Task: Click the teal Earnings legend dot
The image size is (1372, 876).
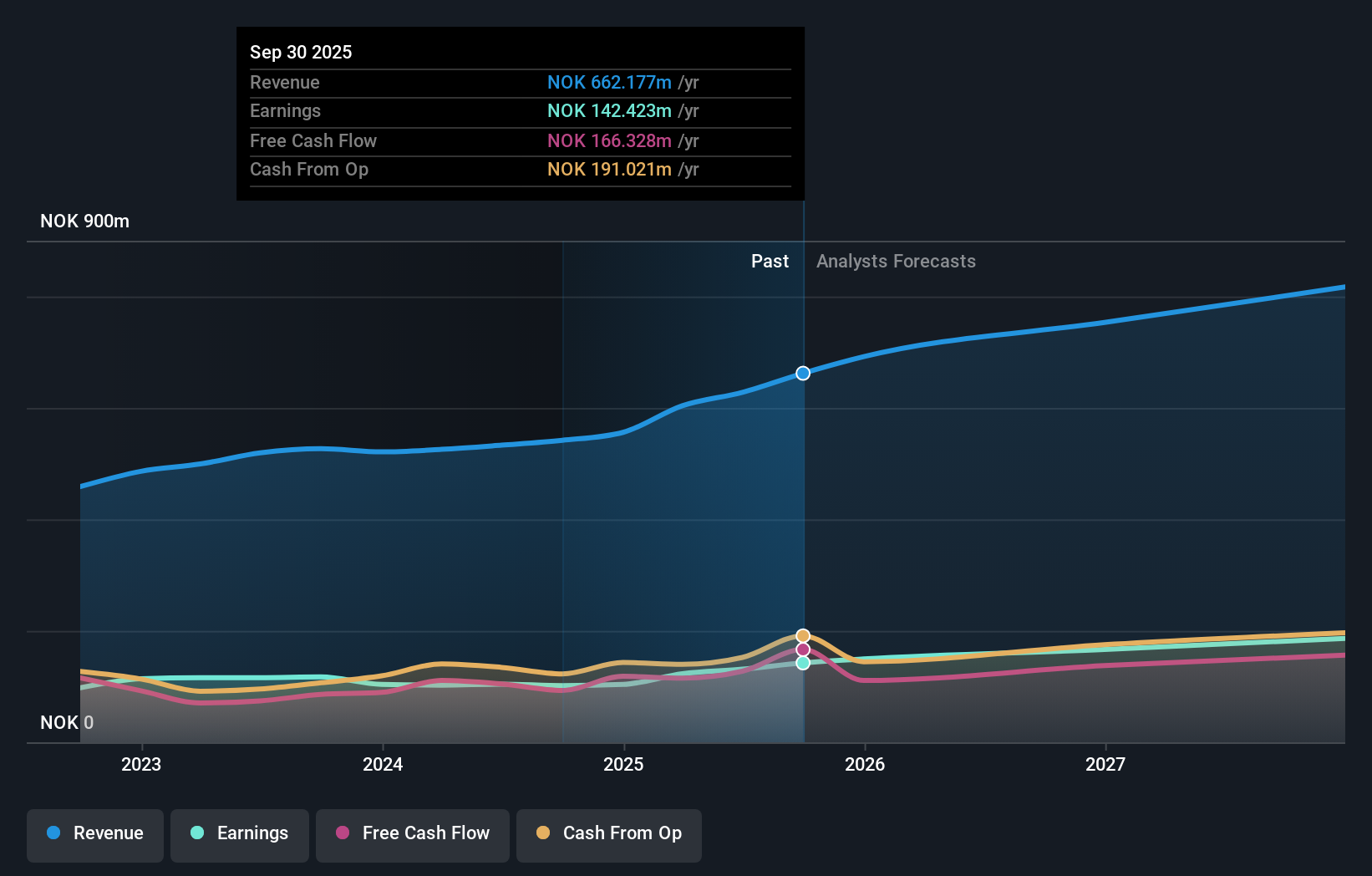Action: click(x=197, y=833)
